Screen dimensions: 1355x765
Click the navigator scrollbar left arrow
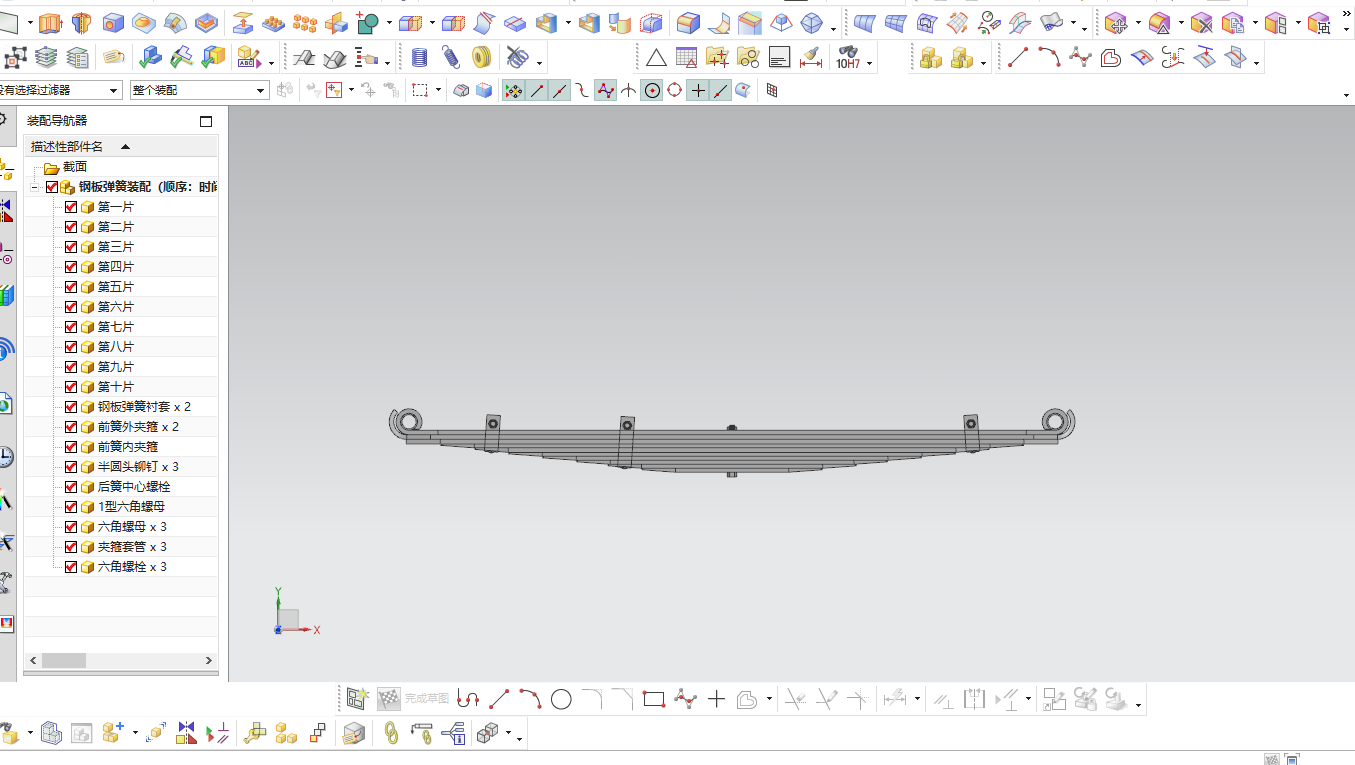(33, 661)
